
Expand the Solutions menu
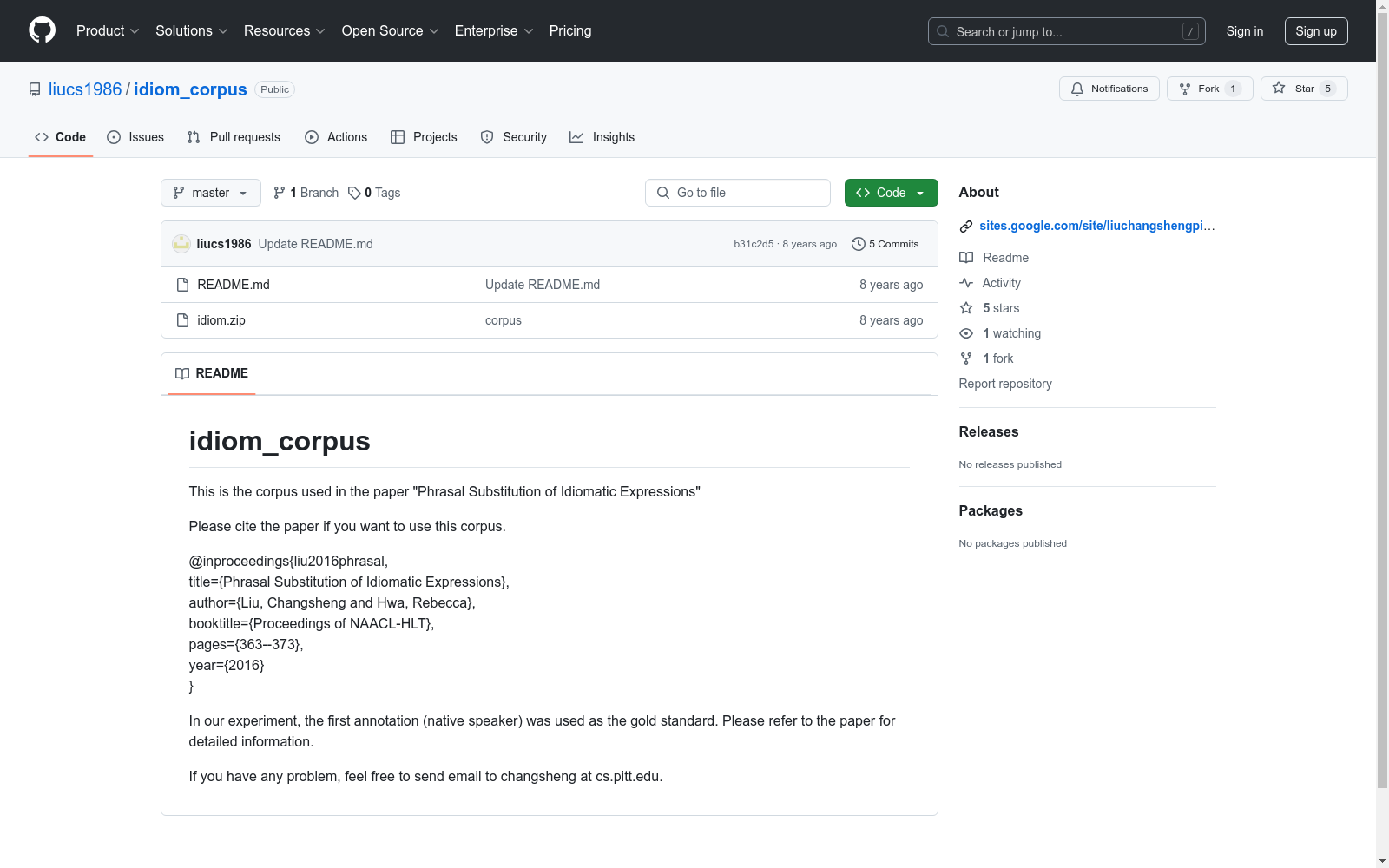[x=192, y=30]
